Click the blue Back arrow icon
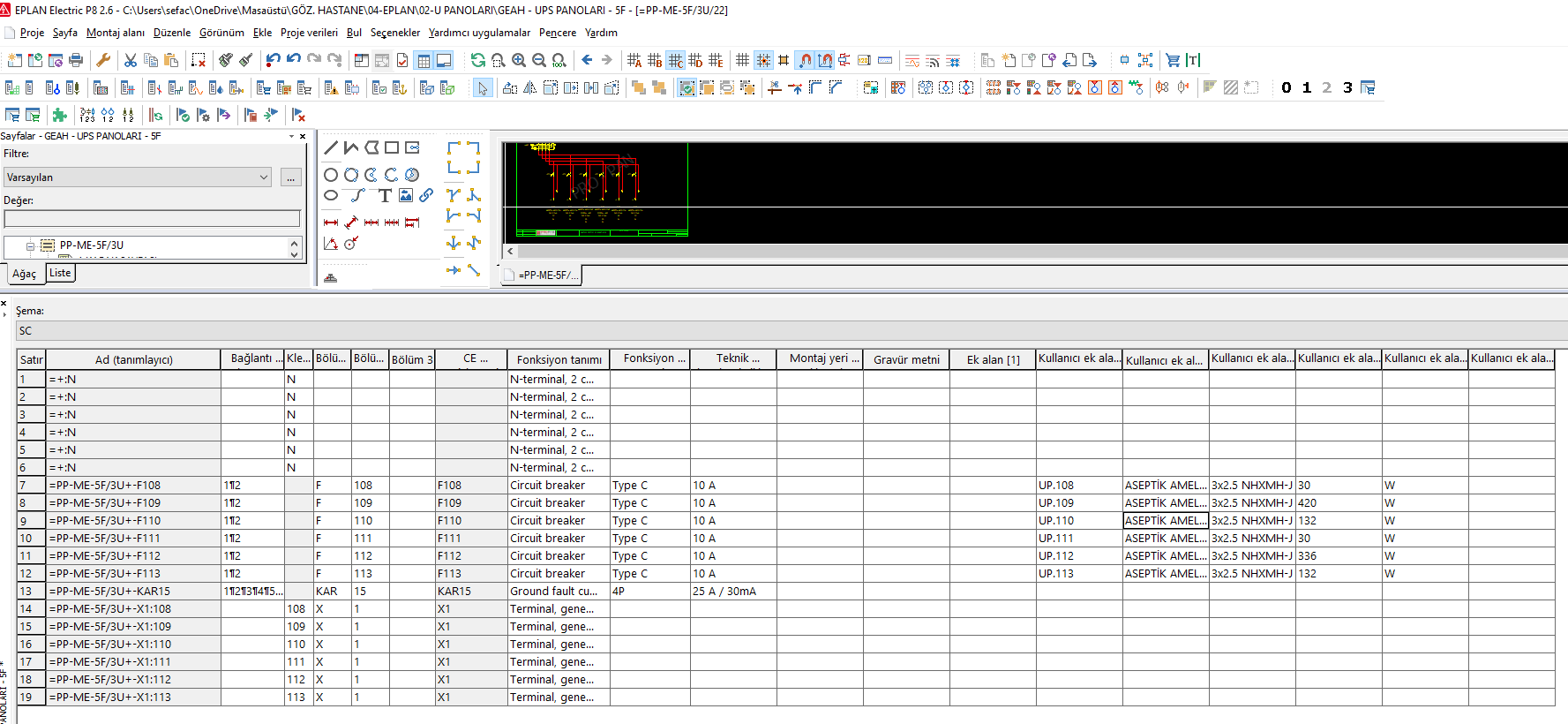This screenshot has height=724, width=1568. click(587, 60)
